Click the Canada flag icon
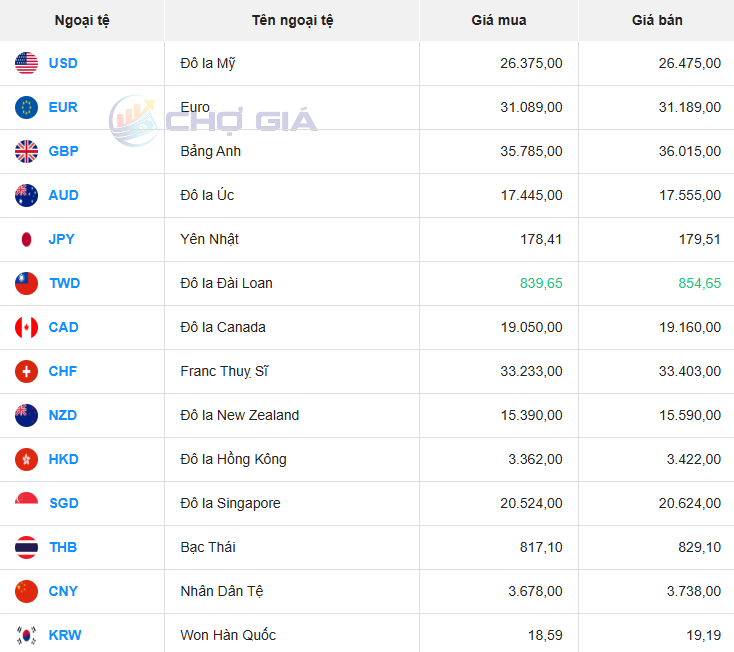The width and height of the screenshot is (734, 652). coord(27,327)
